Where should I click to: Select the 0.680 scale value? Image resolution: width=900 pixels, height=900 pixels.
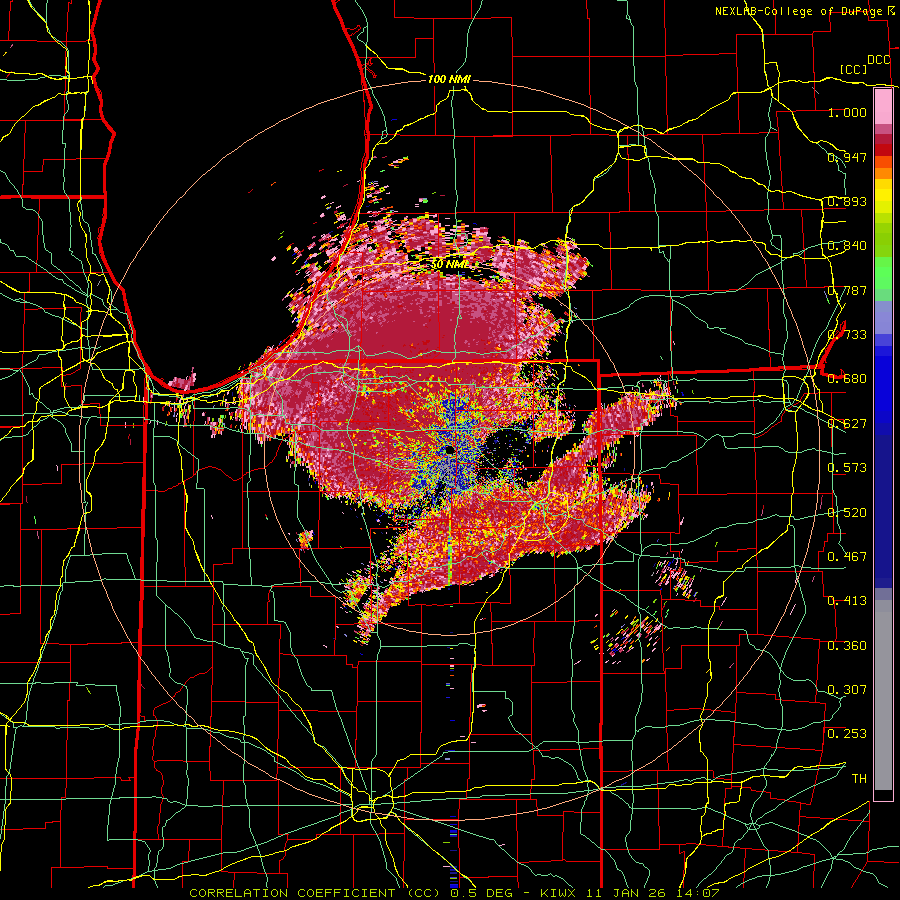coord(847,379)
